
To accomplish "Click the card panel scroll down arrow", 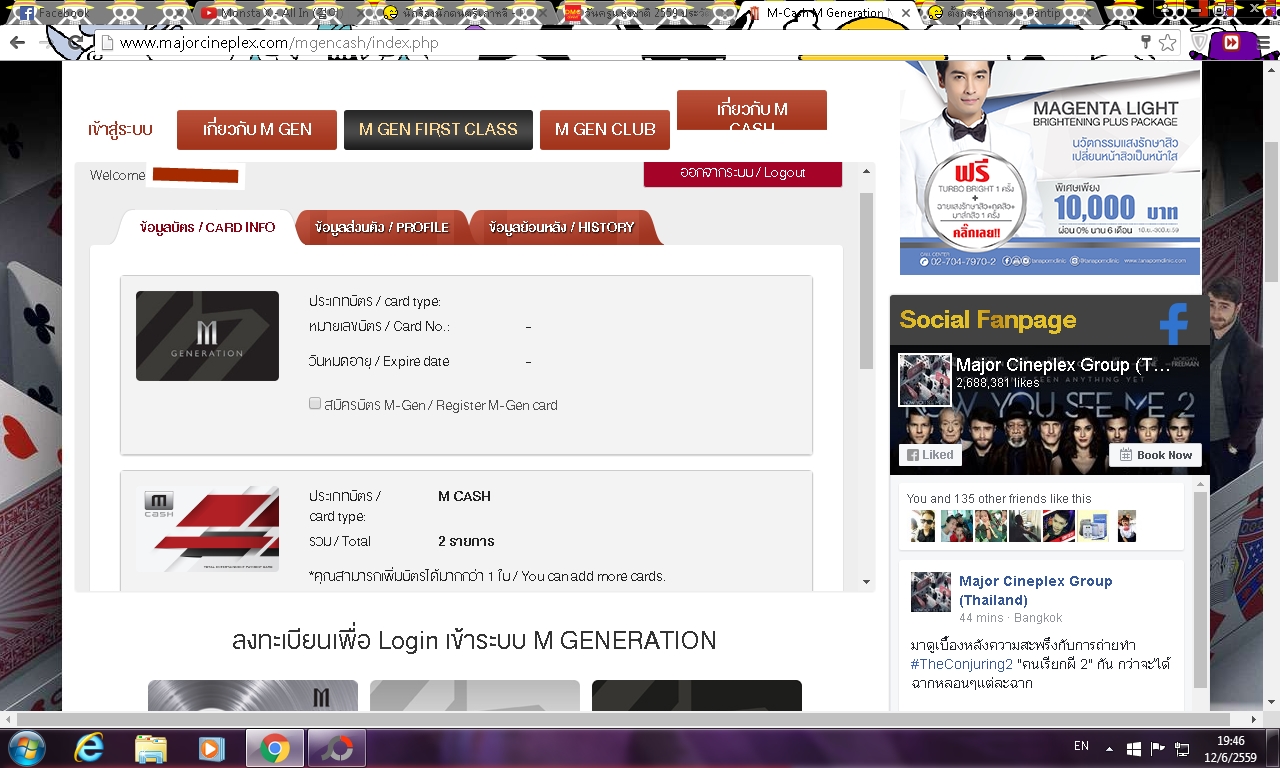I will tap(866, 582).
